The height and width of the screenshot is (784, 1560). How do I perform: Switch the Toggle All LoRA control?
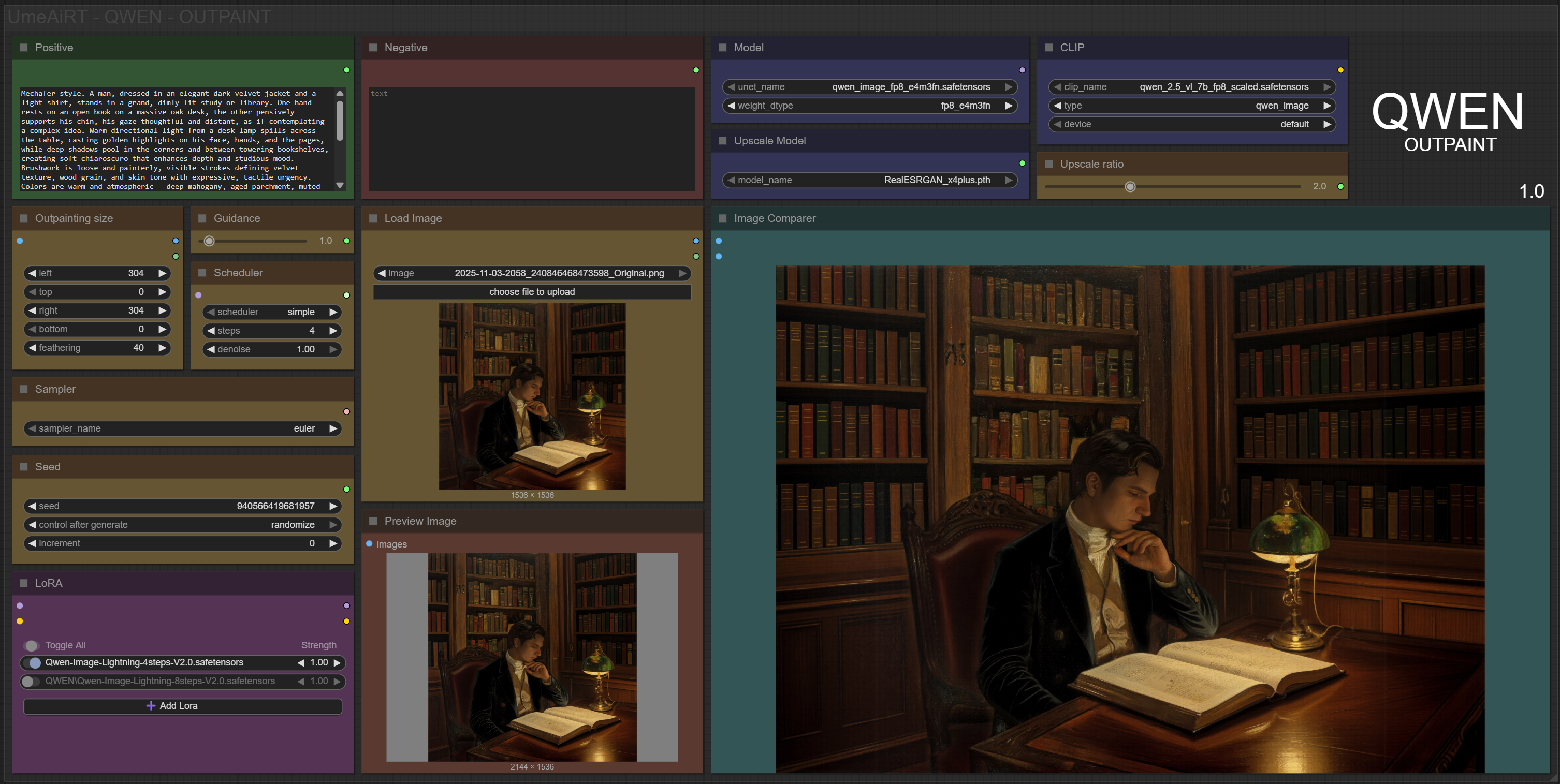[x=31, y=645]
